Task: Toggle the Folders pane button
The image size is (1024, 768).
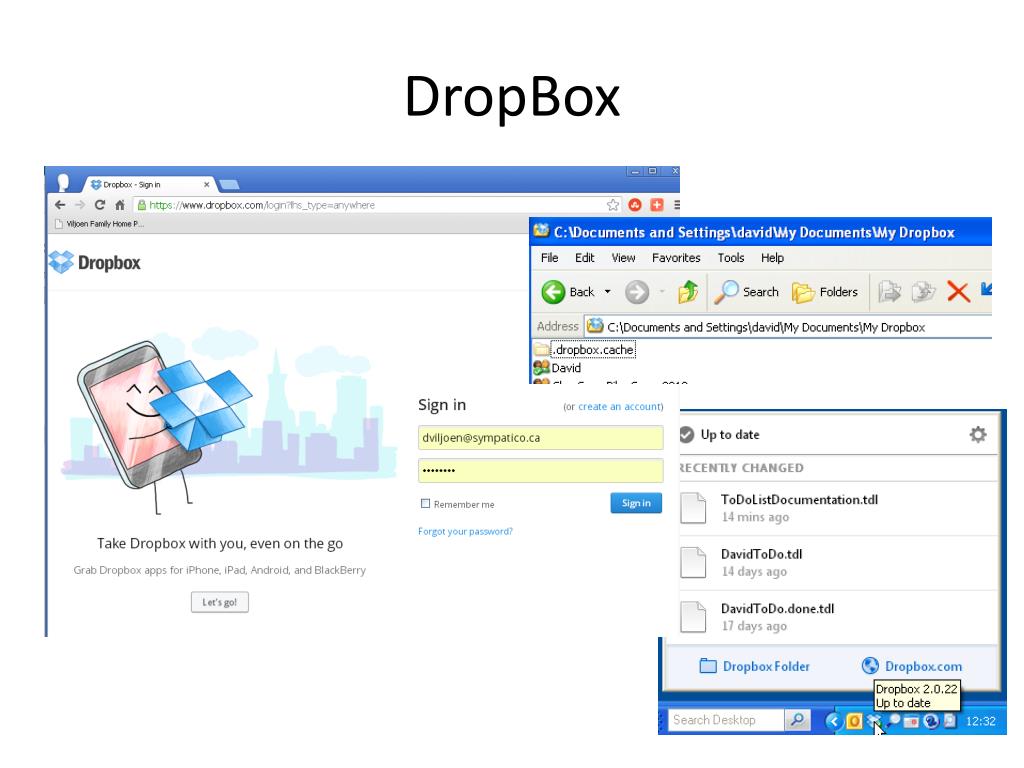Action: tap(825, 292)
